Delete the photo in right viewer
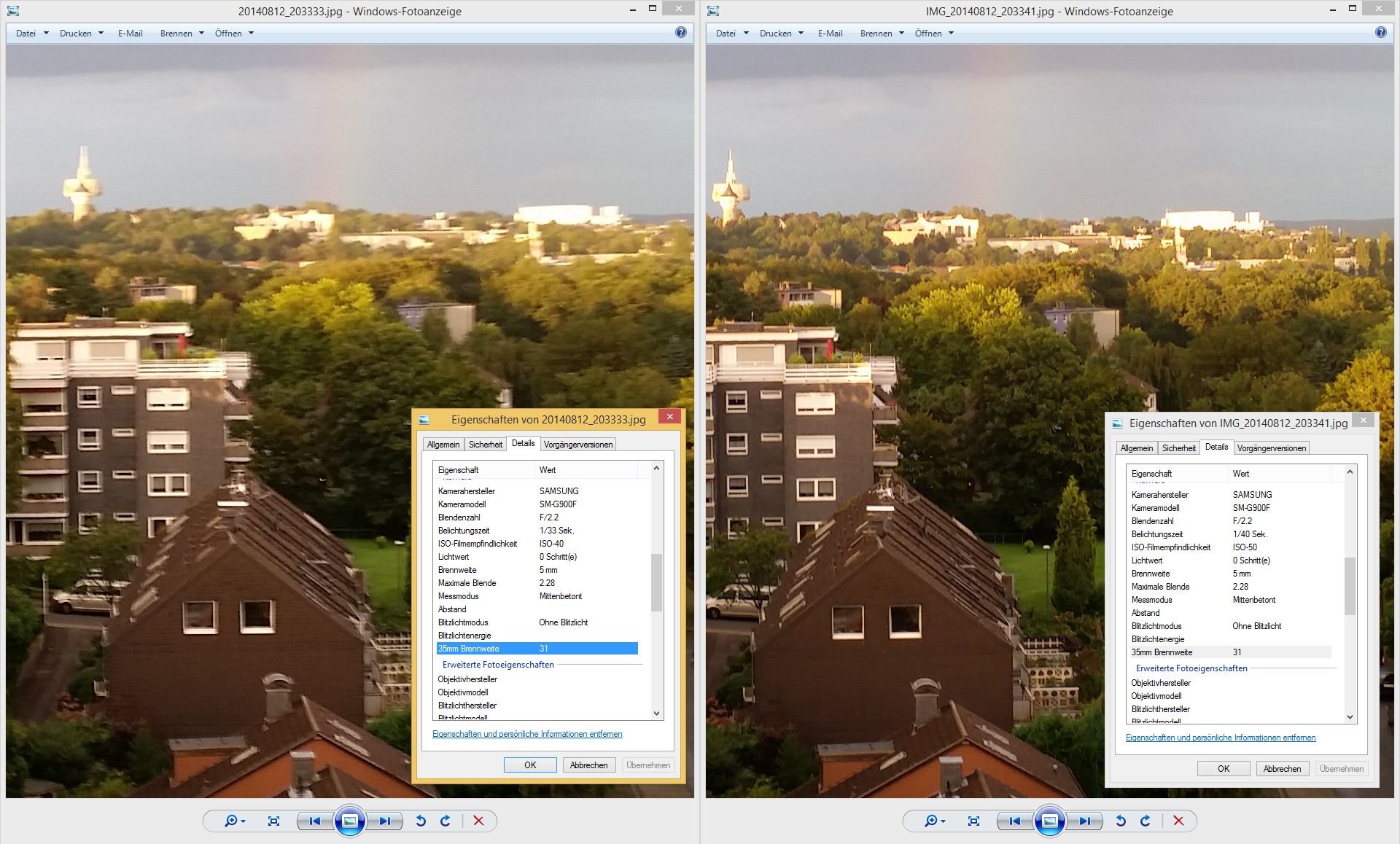This screenshot has width=1400, height=844. pos(1178,821)
